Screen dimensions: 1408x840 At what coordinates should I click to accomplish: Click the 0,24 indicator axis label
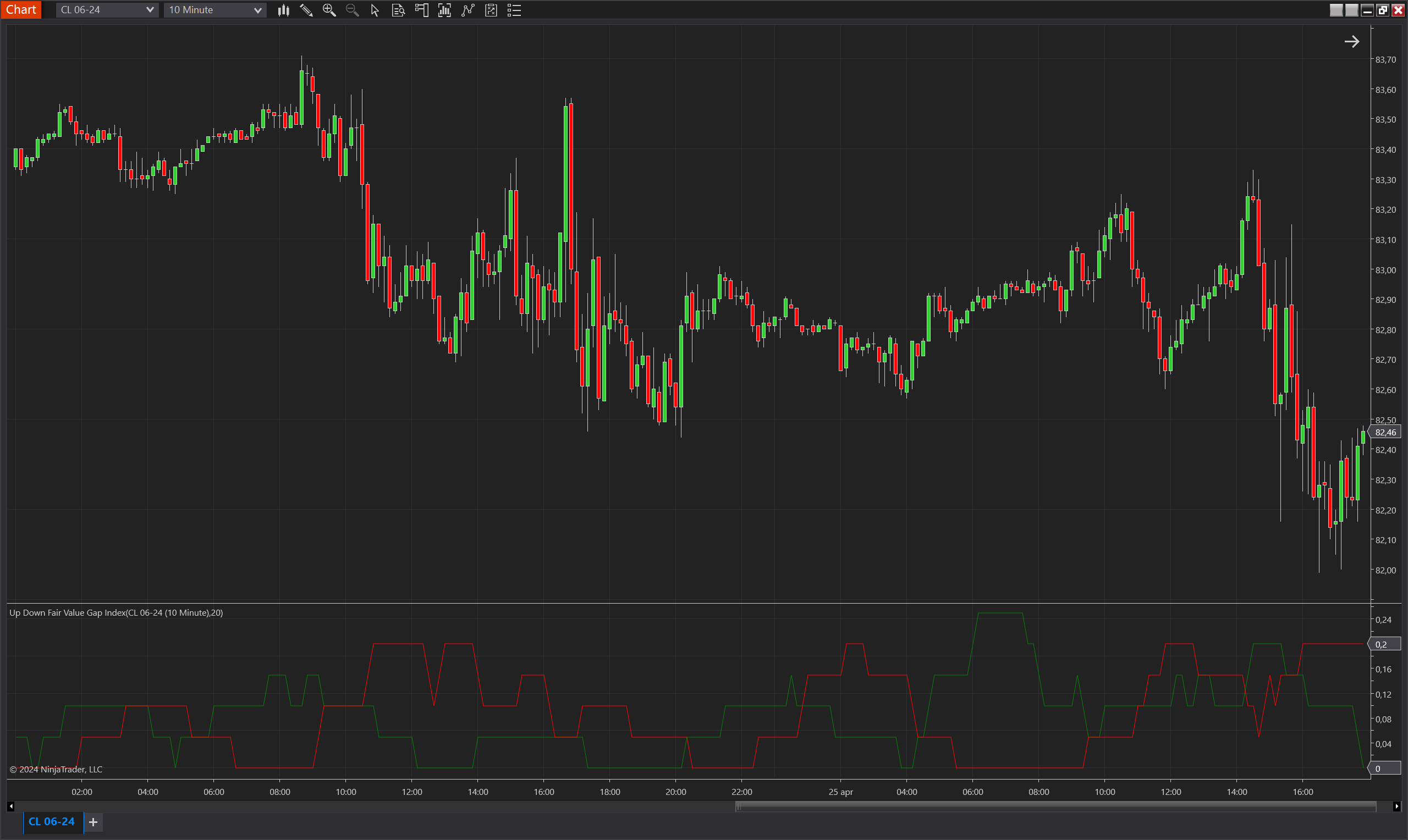[x=1383, y=620]
